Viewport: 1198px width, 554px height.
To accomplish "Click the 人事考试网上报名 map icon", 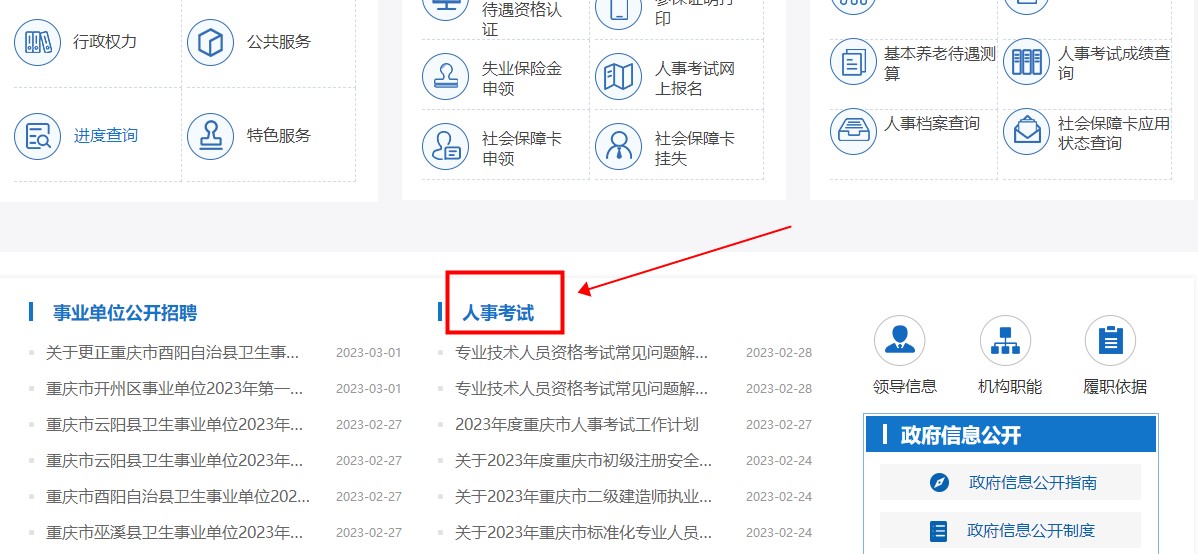I will (618, 78).
